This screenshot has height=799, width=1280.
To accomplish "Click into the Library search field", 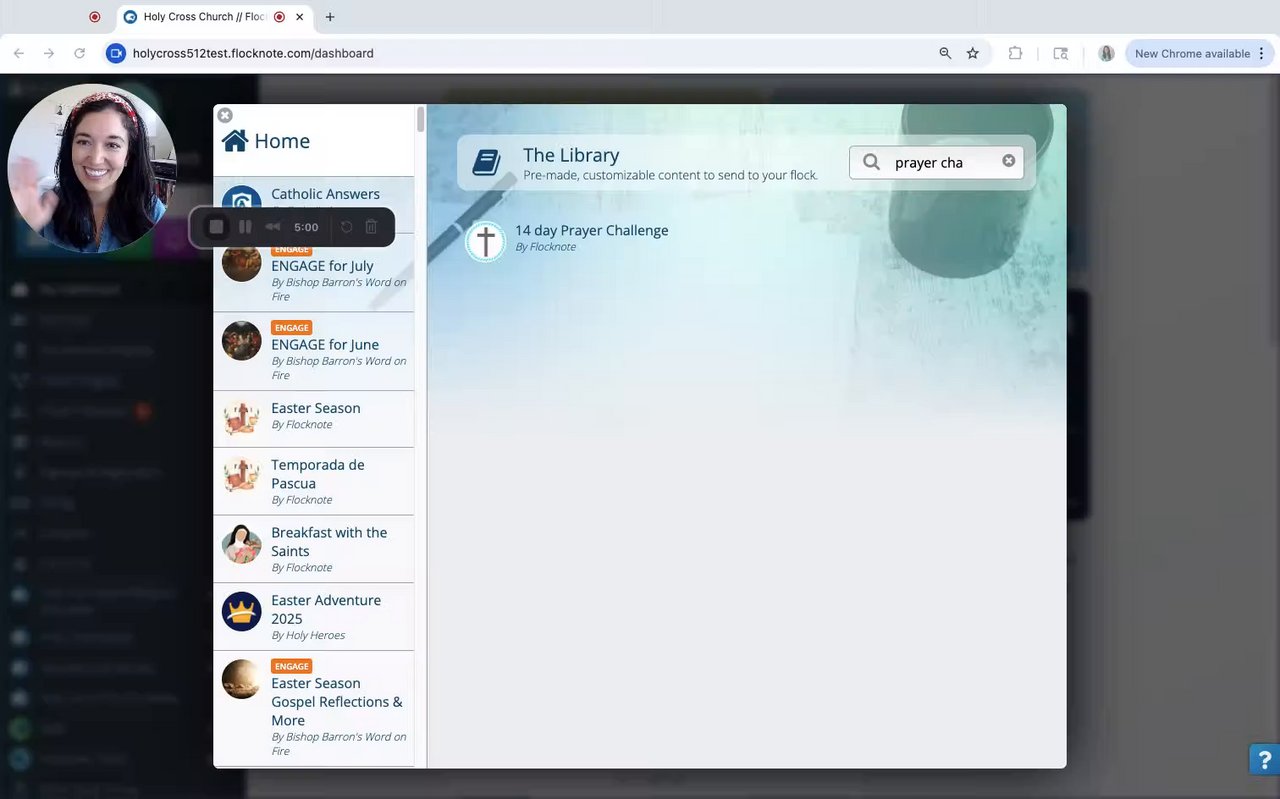I will coord(936,162).
